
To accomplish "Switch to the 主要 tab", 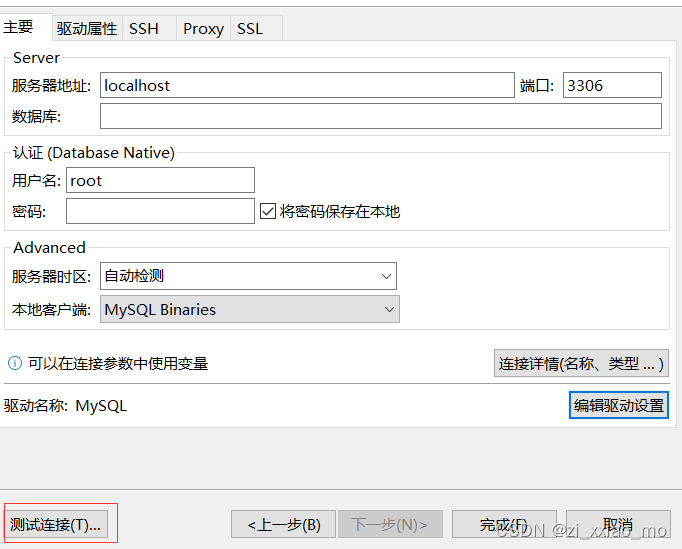I will click(25, 27).
